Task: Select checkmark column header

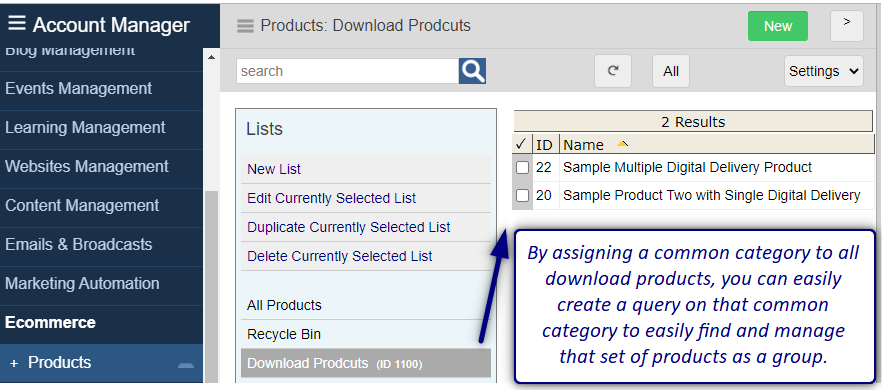Action: pyautogui.click(x=520, y=144)
